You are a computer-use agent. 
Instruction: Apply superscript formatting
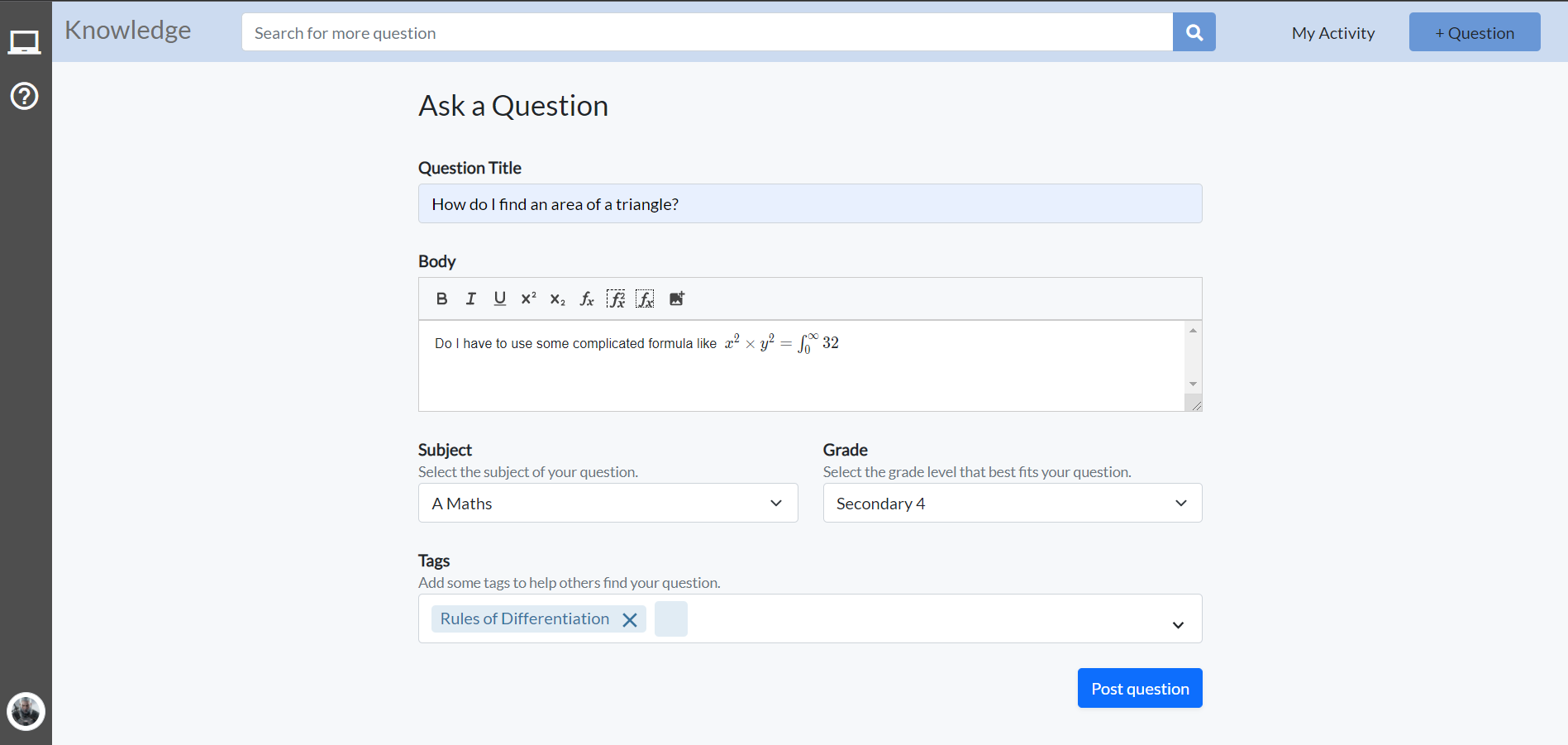point(528,298)
